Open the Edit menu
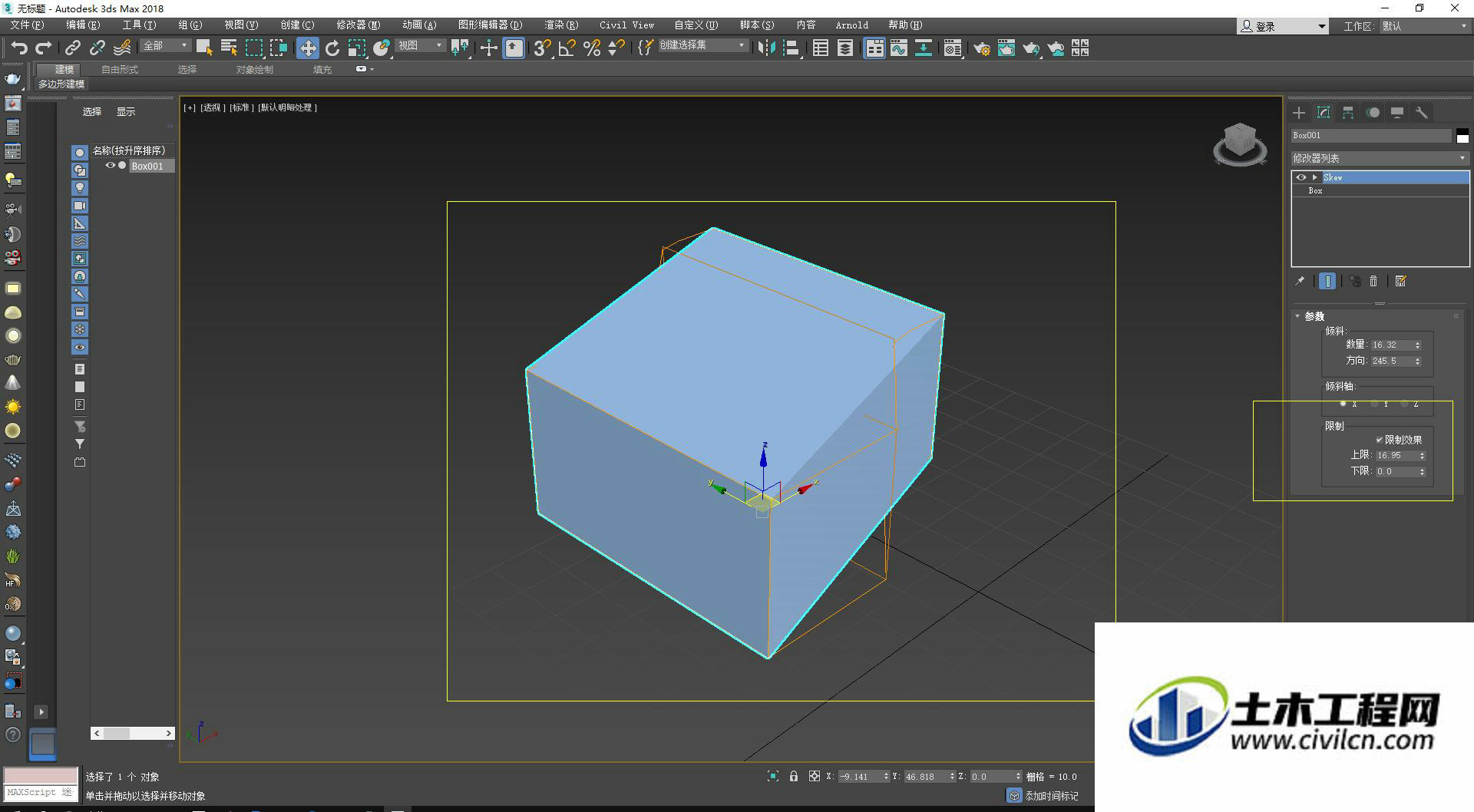The height and width of the screenshot is (812, 1474). coord(83,25)
